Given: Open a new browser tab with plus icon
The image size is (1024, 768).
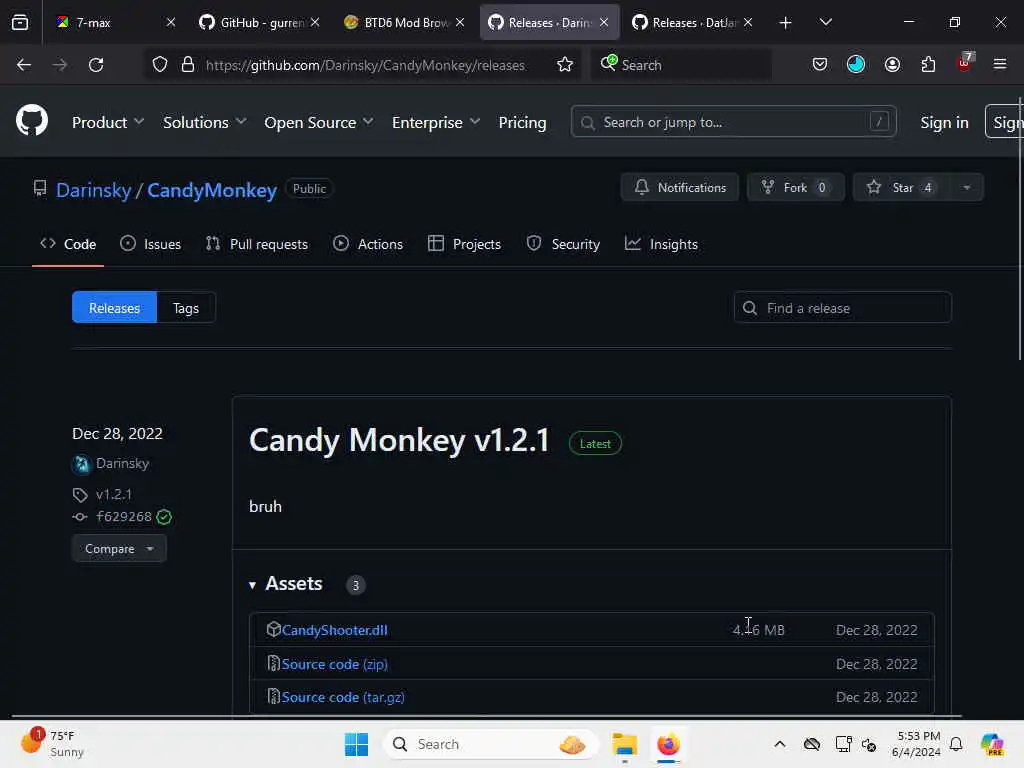Looking at the screenshot, I should pos(786,23).
